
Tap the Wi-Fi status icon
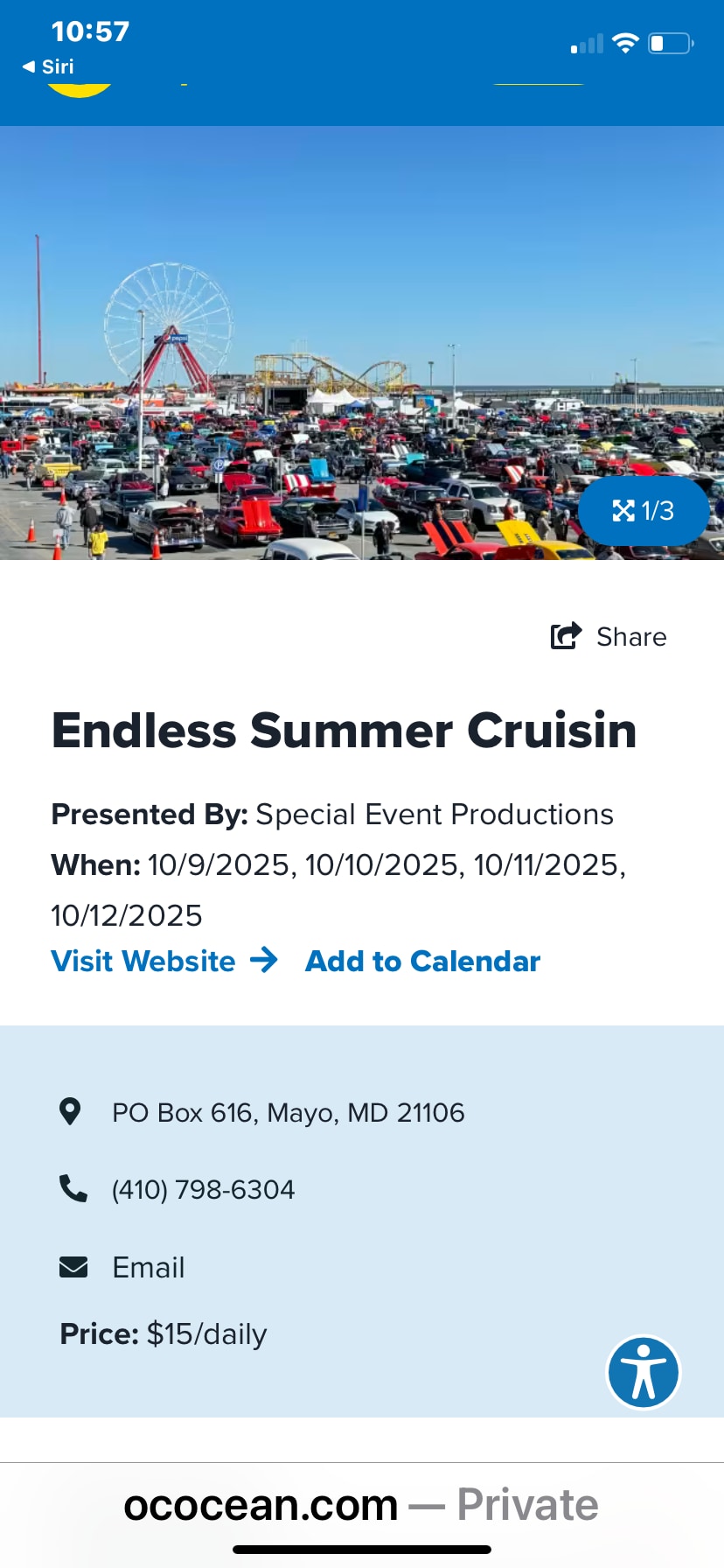click(625, 43)
